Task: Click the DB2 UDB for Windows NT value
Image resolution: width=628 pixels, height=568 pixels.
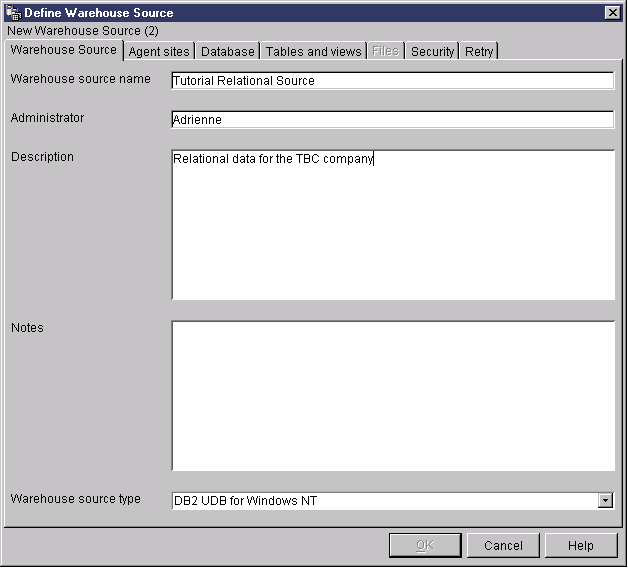Action: (245, 501)
